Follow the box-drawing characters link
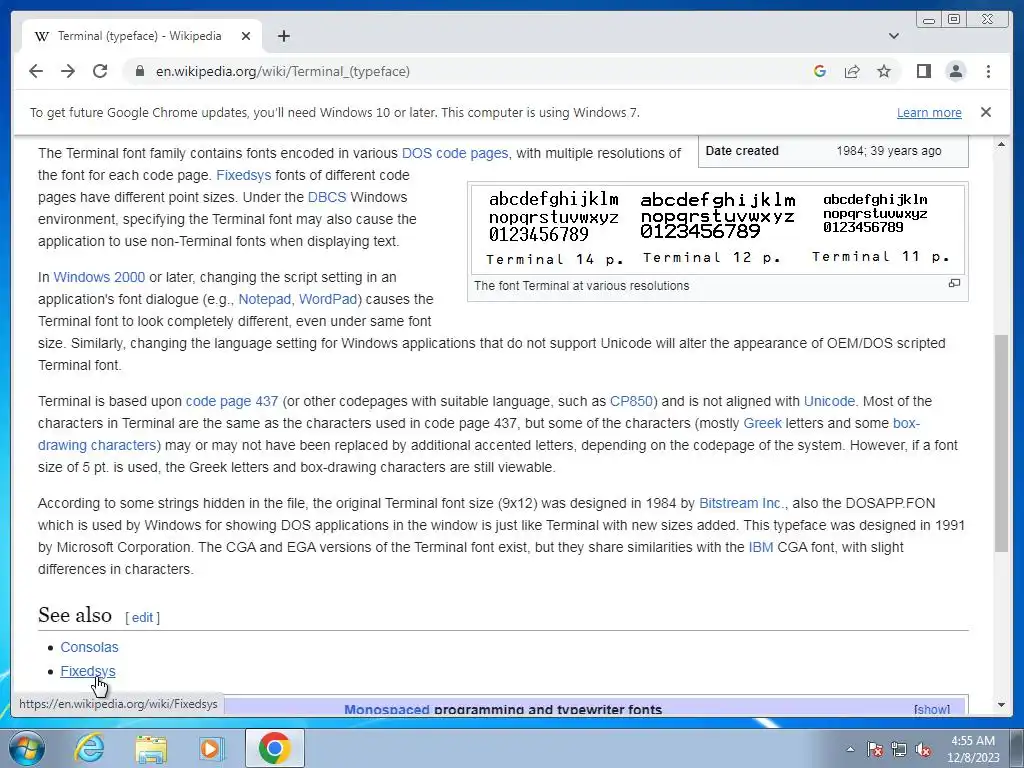 (x=99, y=445)
